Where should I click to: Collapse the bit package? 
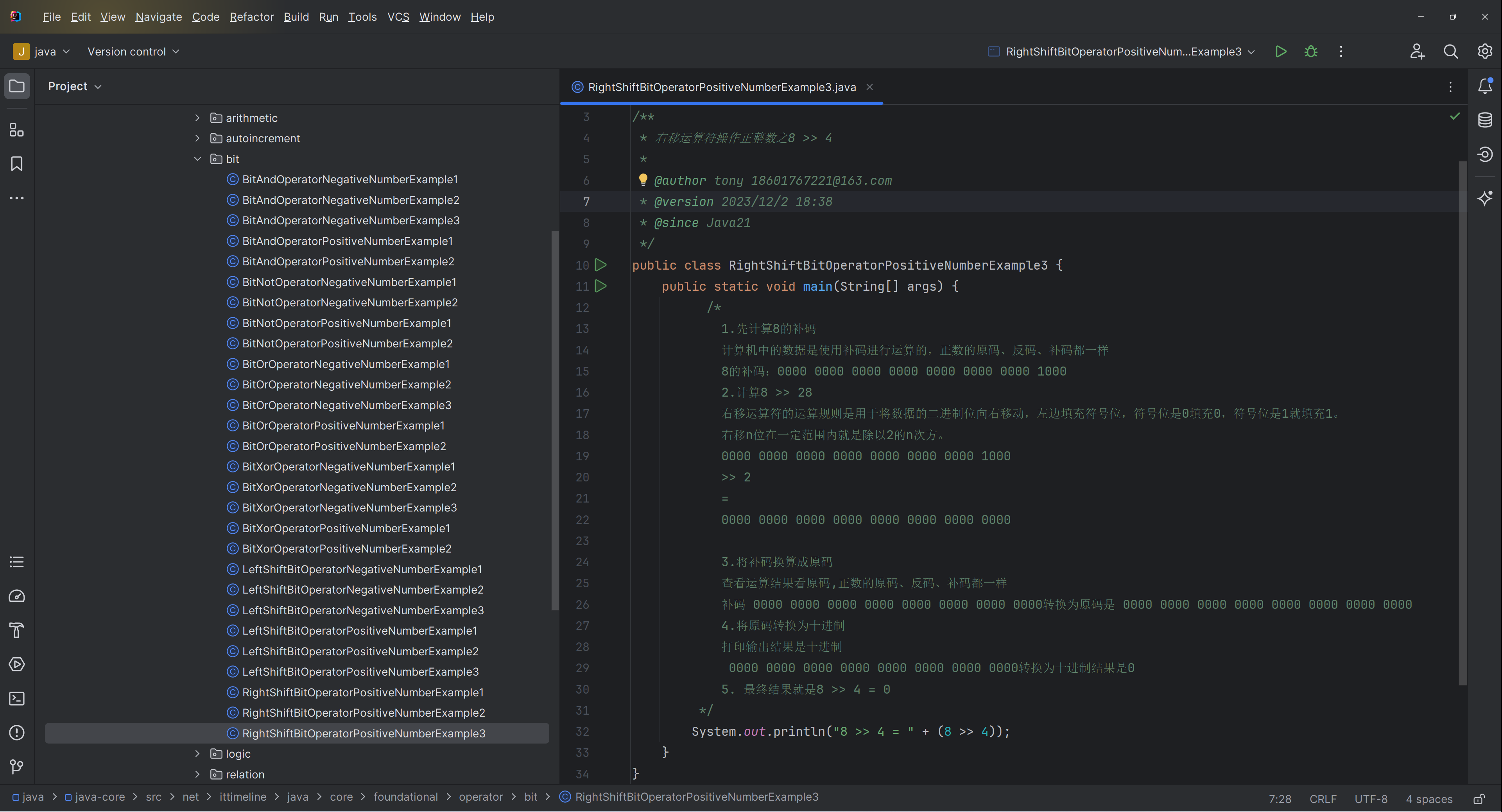[x=197, y=159]
